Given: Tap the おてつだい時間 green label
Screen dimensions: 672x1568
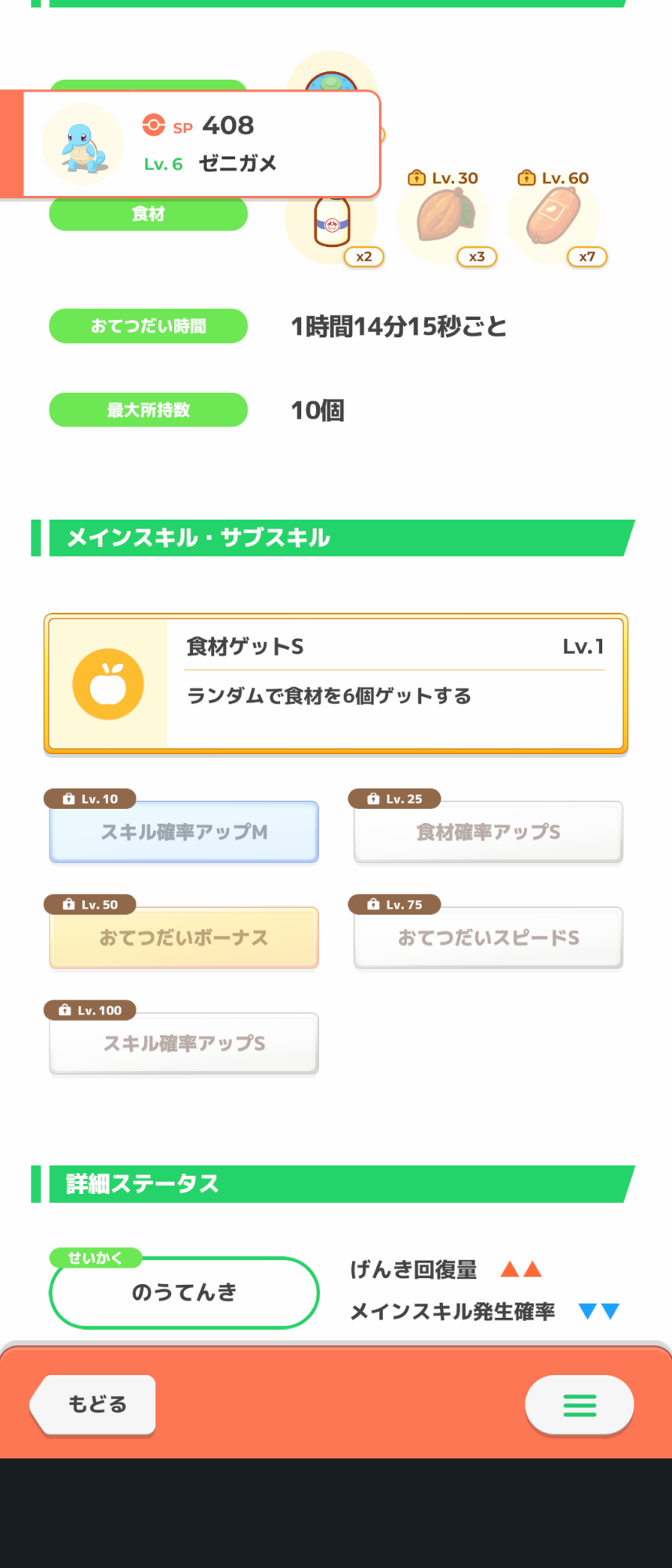Looking at the screenshot, I should [x=148, y=326].
